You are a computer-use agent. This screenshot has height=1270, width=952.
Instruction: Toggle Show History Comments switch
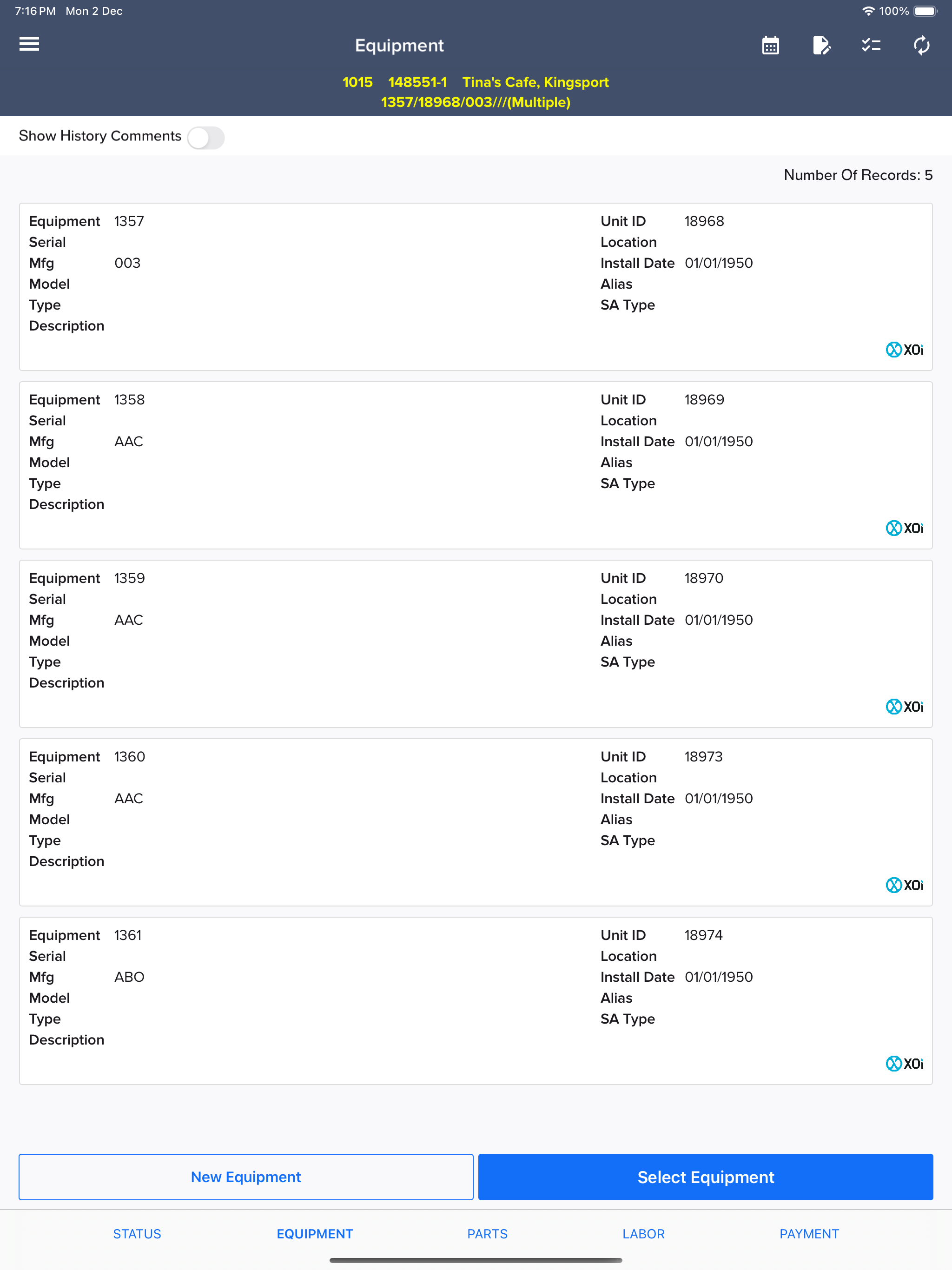pos(205,138)
